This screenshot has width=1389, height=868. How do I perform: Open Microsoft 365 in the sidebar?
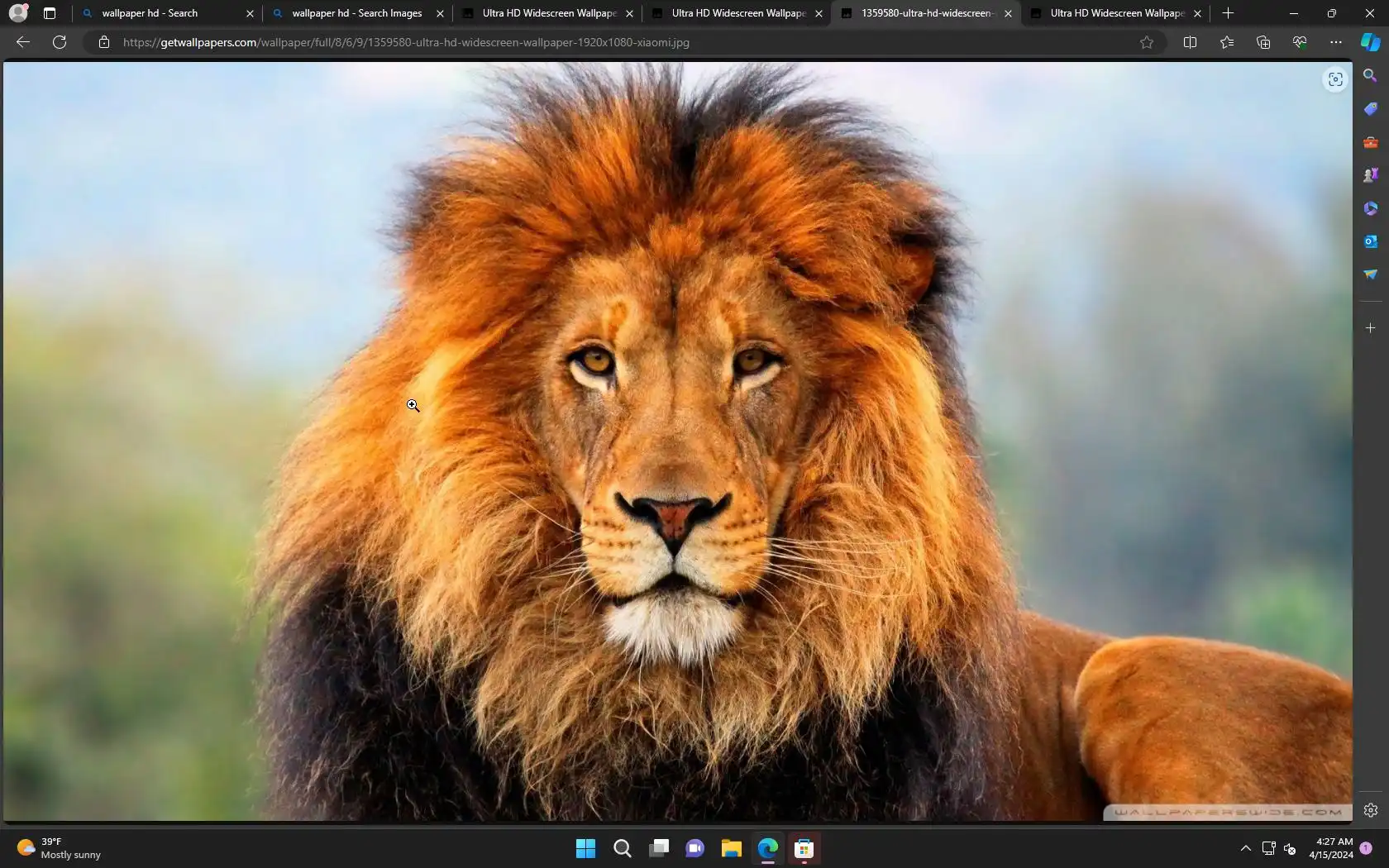(1370, 208)
